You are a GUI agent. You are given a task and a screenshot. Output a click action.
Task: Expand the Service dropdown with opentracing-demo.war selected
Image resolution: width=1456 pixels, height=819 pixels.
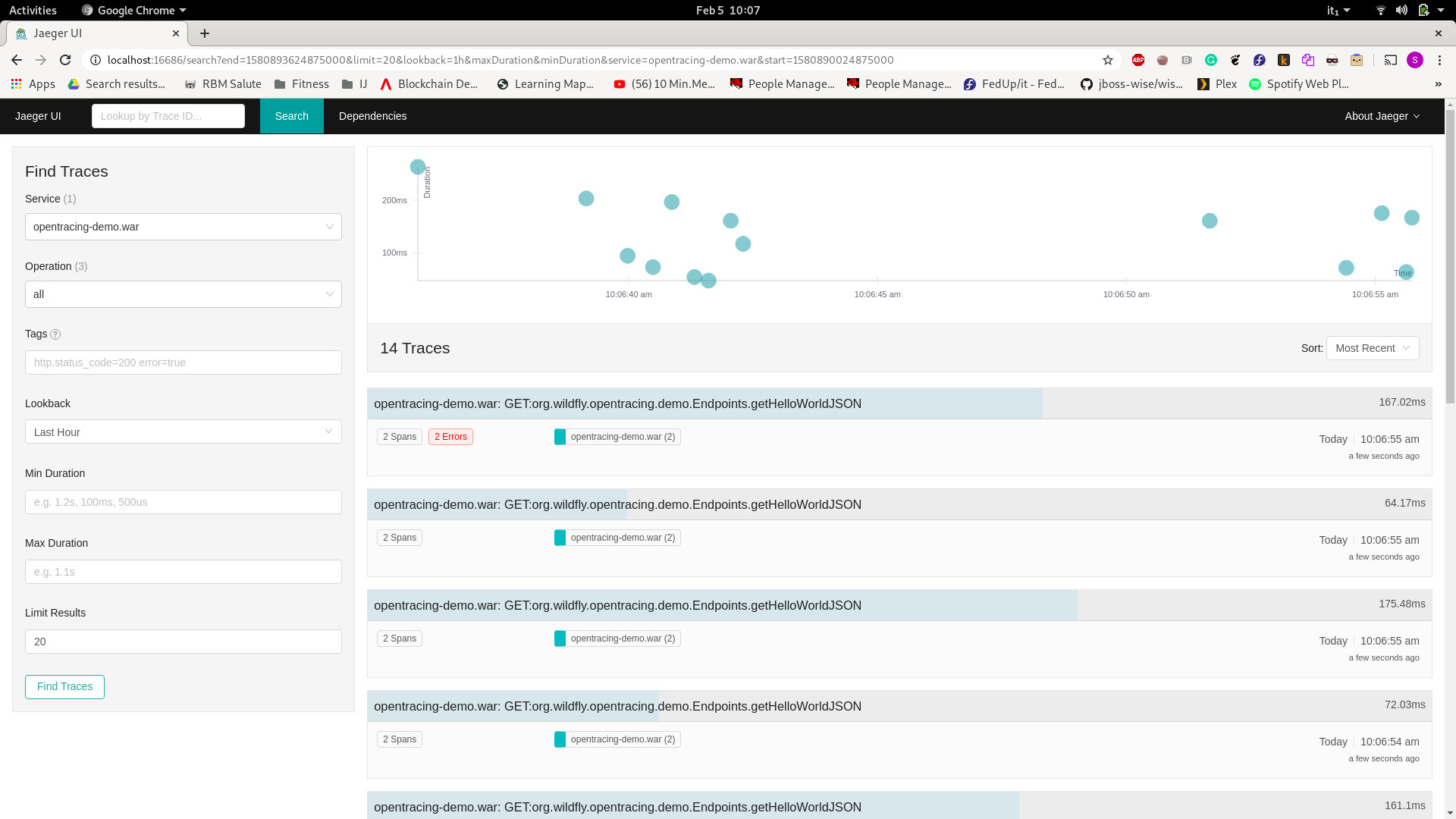[183, 227]
